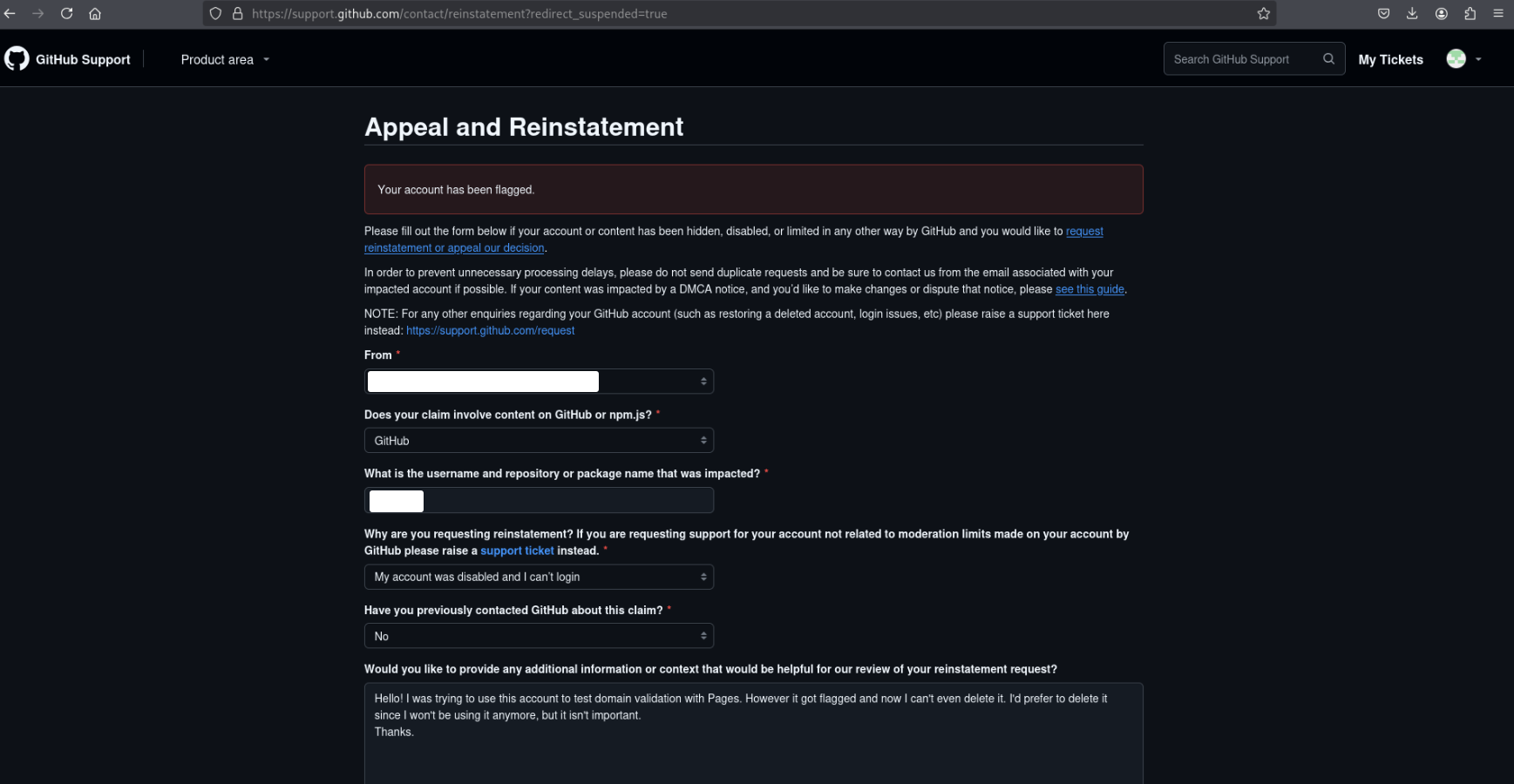The height and width of the screenshot is (784, 1514).
Task: Go to browser home icon
Action: (x=95, y=14)
